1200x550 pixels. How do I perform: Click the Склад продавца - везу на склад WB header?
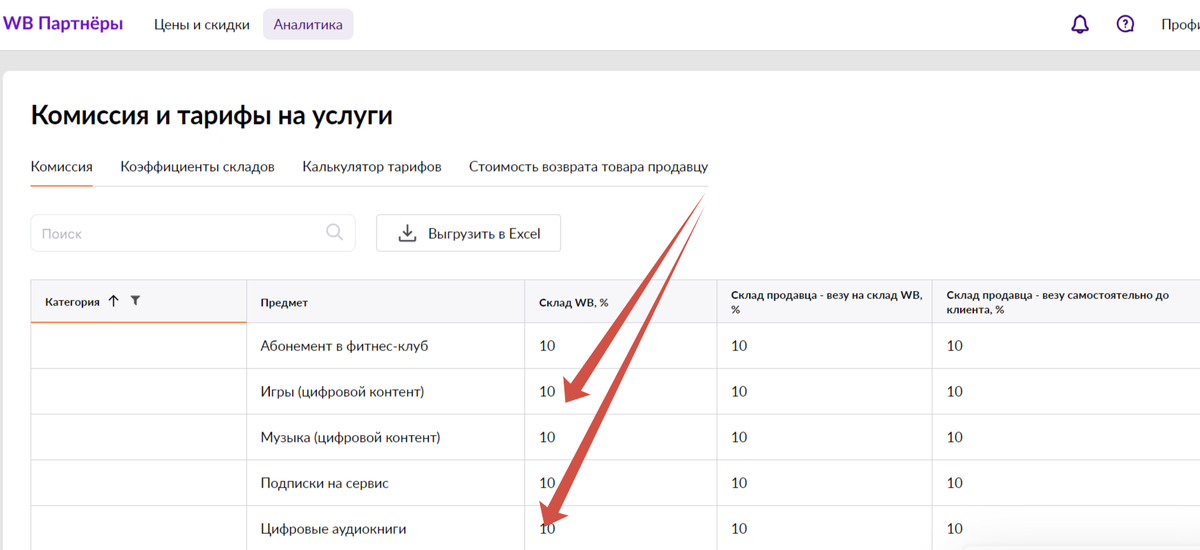825,301
